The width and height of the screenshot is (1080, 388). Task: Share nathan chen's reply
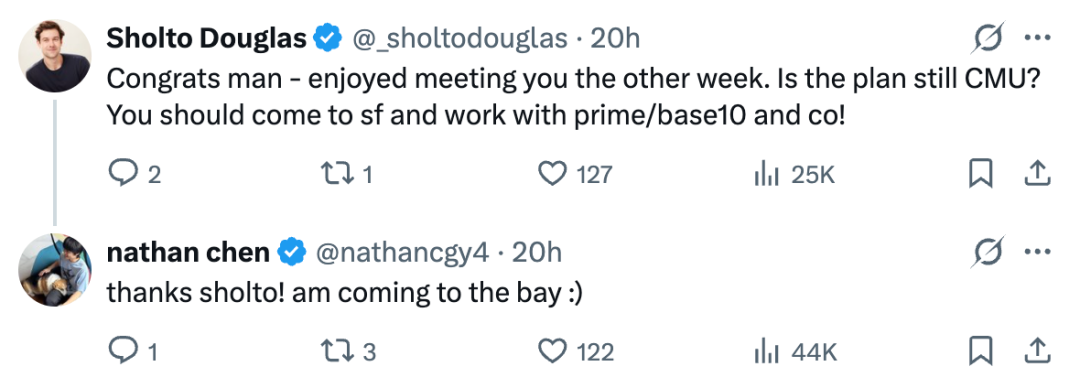click(1037, 352)
